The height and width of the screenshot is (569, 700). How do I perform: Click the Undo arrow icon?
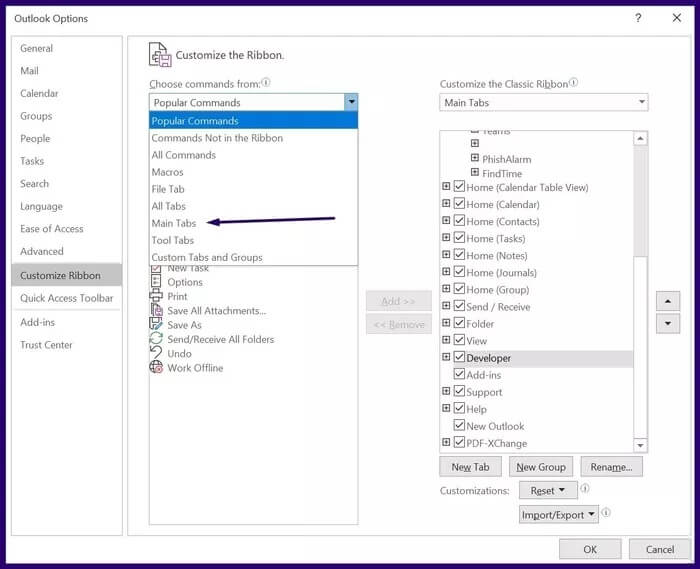tap(156, 353)
